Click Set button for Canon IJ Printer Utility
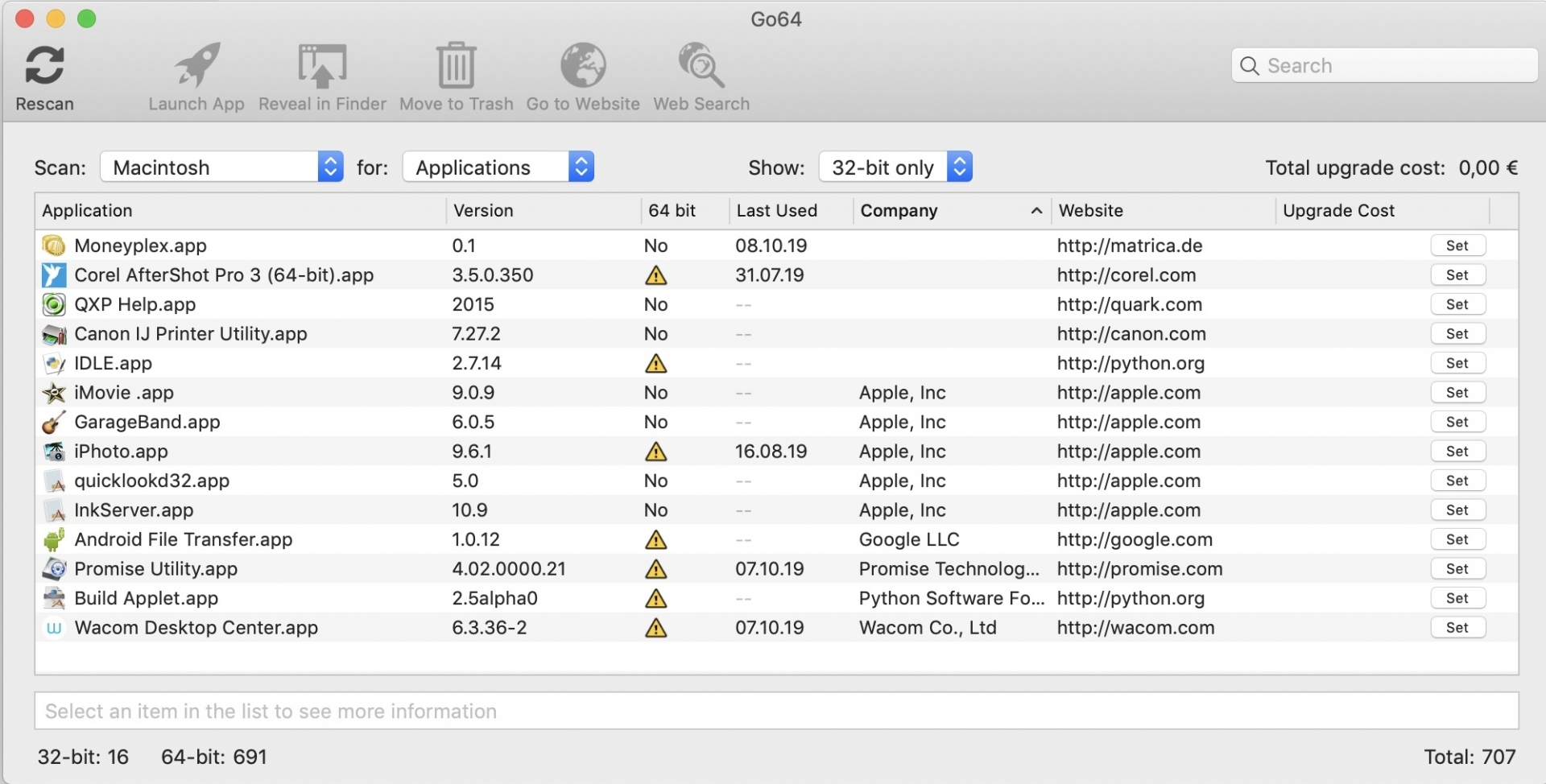 1457,334
